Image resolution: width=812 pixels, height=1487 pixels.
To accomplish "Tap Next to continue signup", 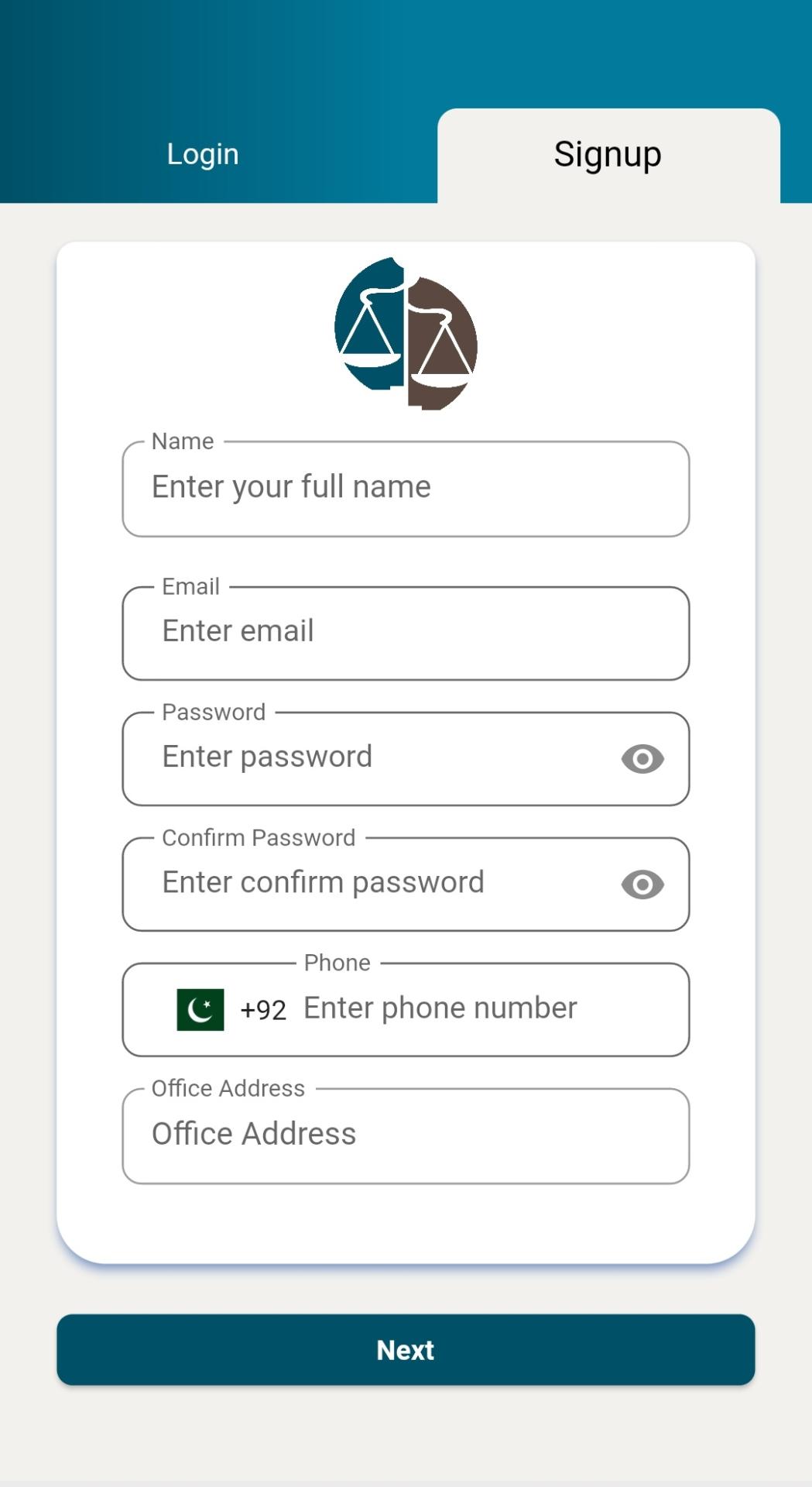I will click(x=405, y=1350).
